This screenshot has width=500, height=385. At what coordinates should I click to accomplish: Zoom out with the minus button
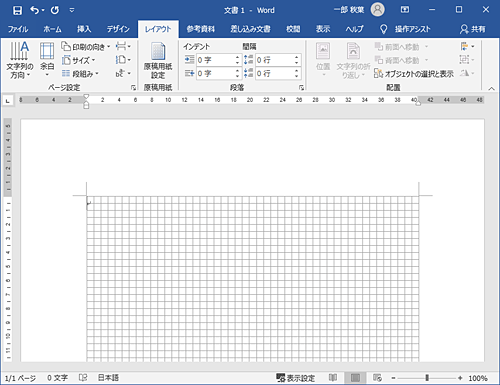point(393,378)
